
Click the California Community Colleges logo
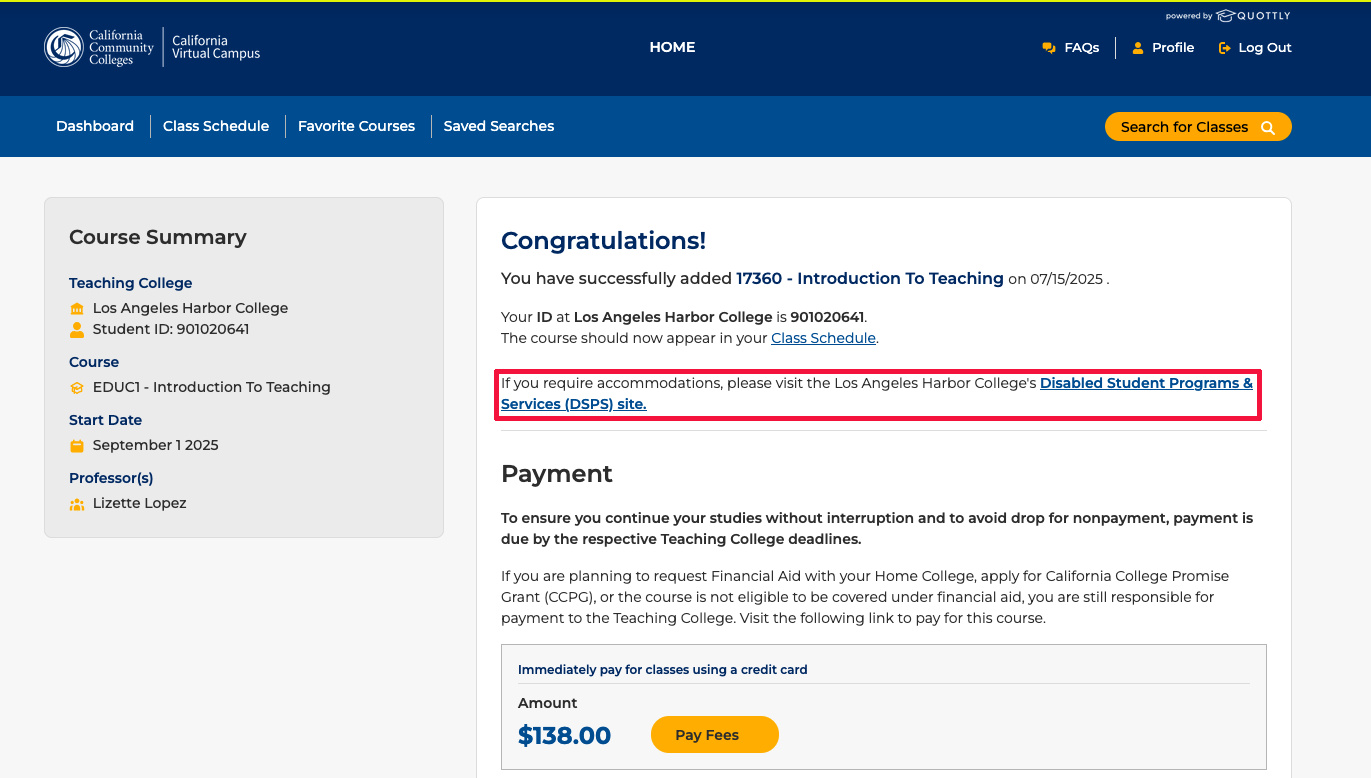(64, 47)
